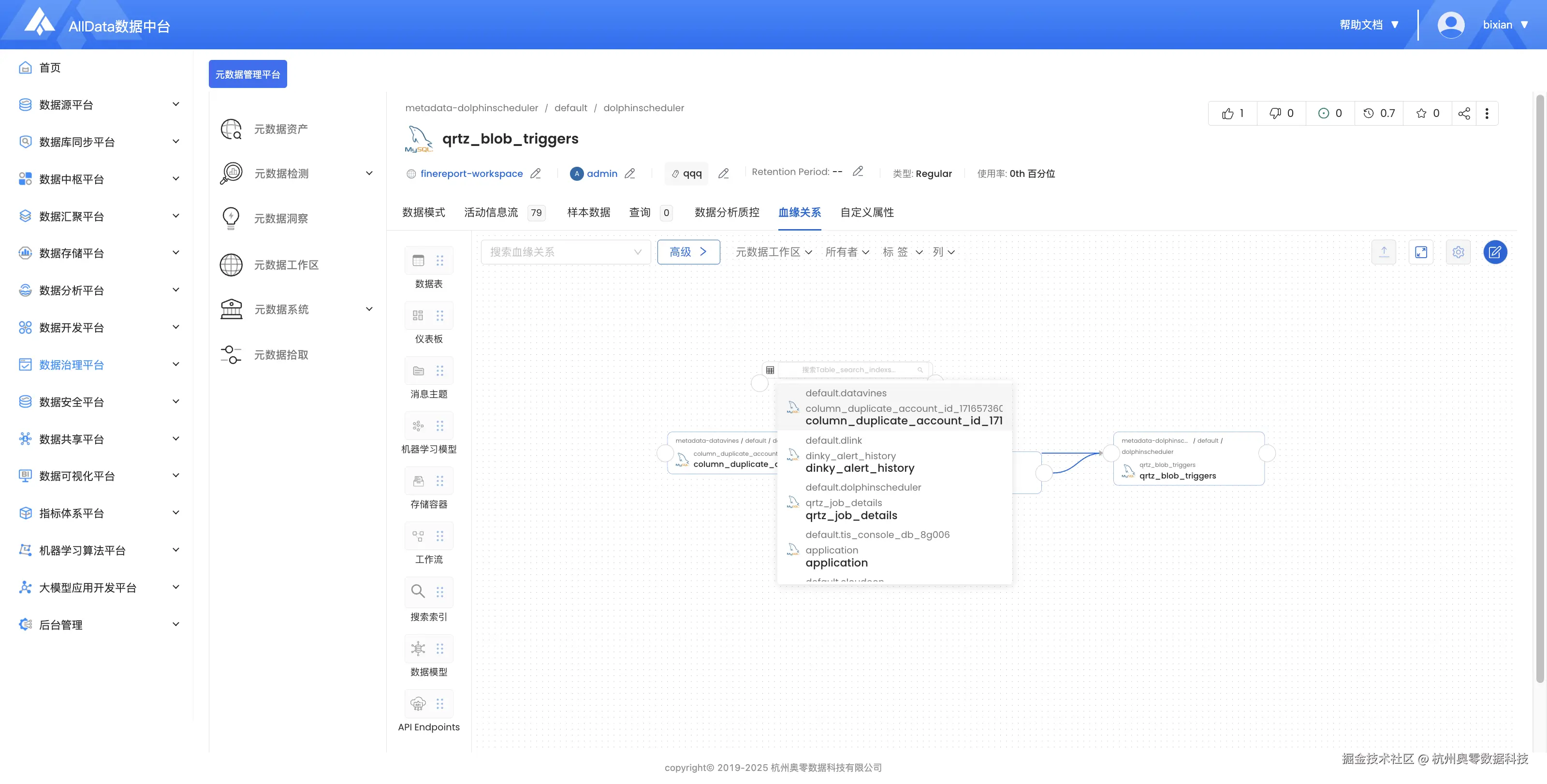The height and width of the screenshot is (784, 1547).
Task: Expand the 所有者 filter dropdown
Action: (847, 252)
